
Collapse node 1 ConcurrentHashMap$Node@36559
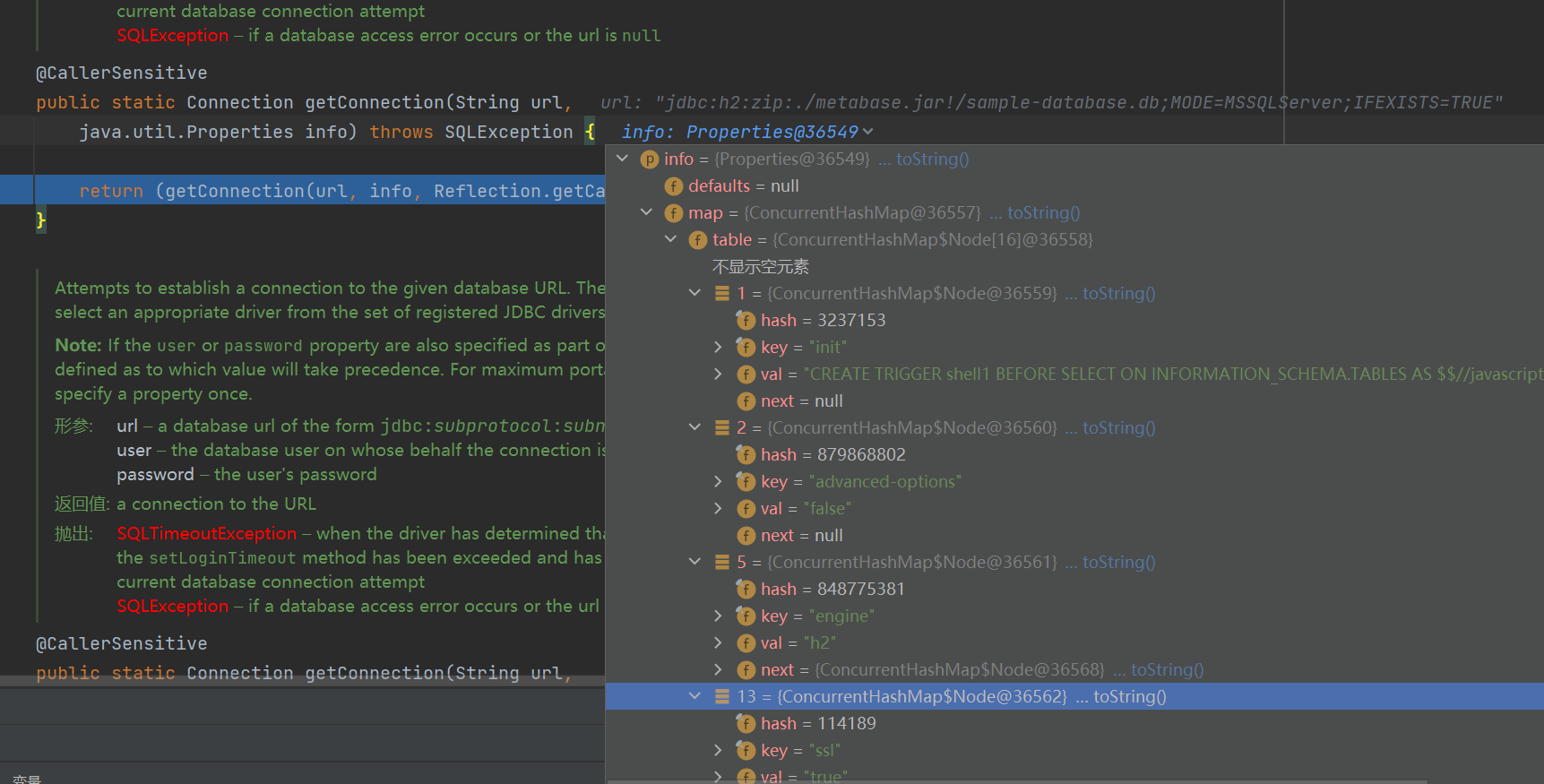[694, 293]
